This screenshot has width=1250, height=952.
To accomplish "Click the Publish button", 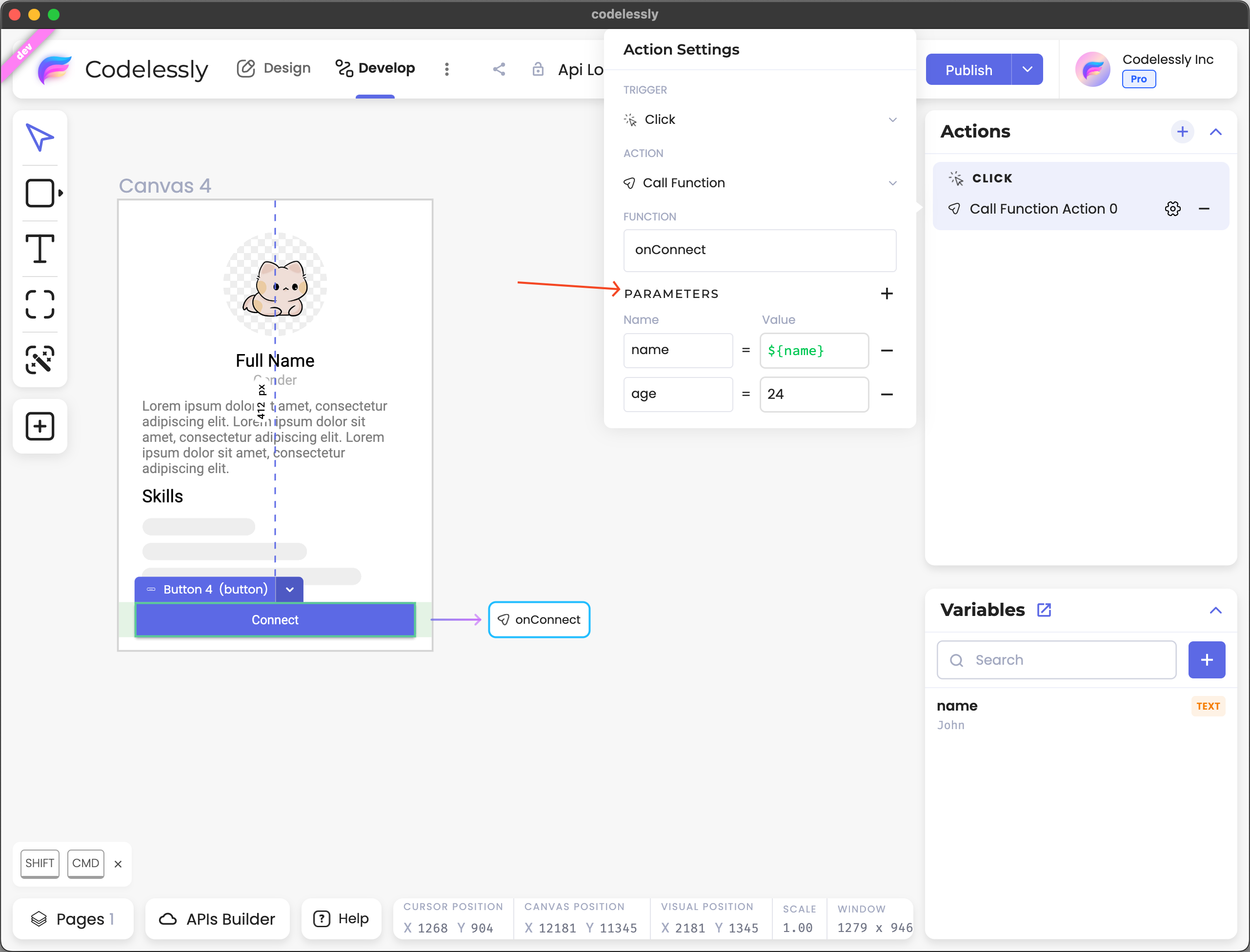I will (968, 70).
